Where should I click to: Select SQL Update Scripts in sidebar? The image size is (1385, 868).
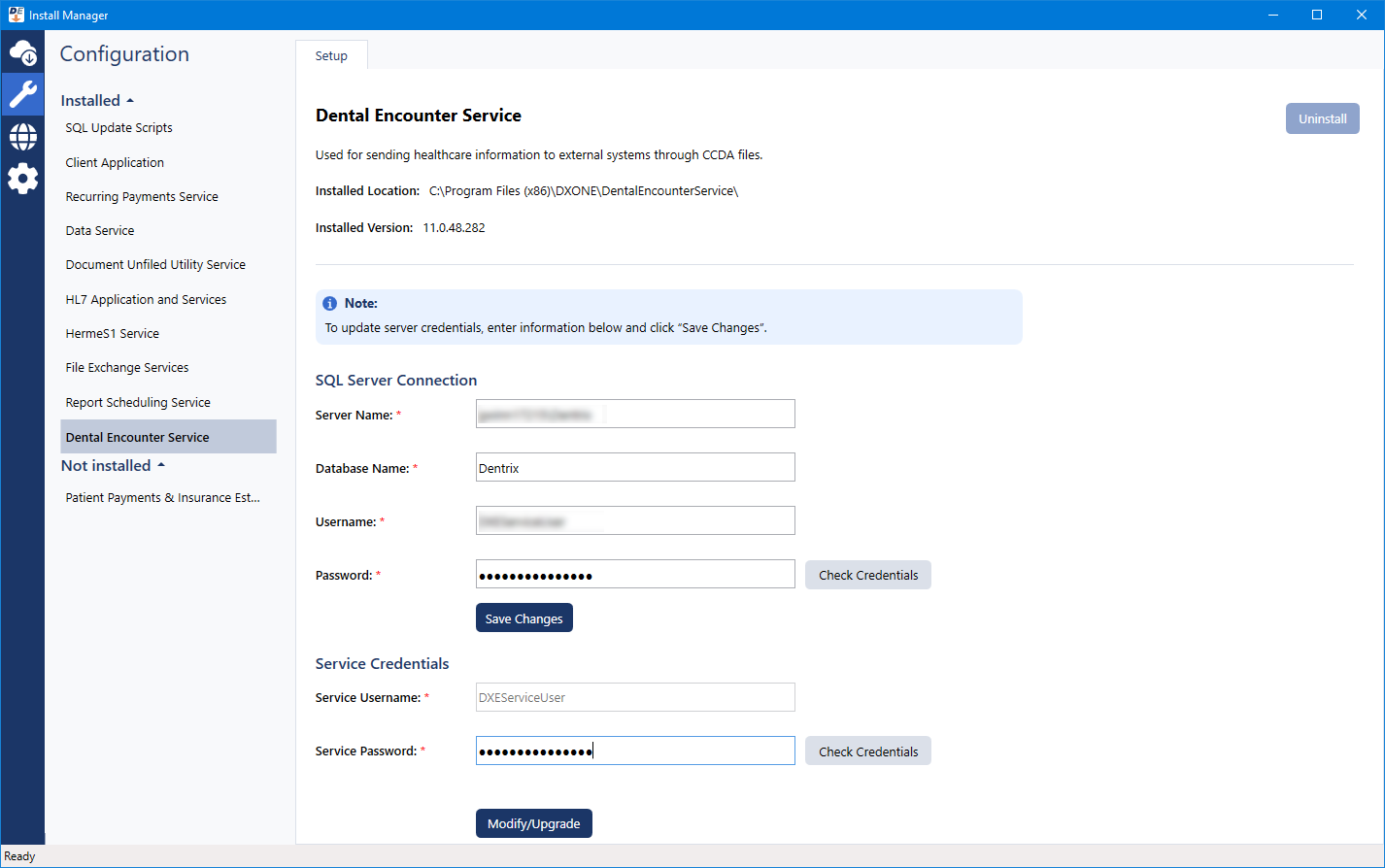click(118, 128)
